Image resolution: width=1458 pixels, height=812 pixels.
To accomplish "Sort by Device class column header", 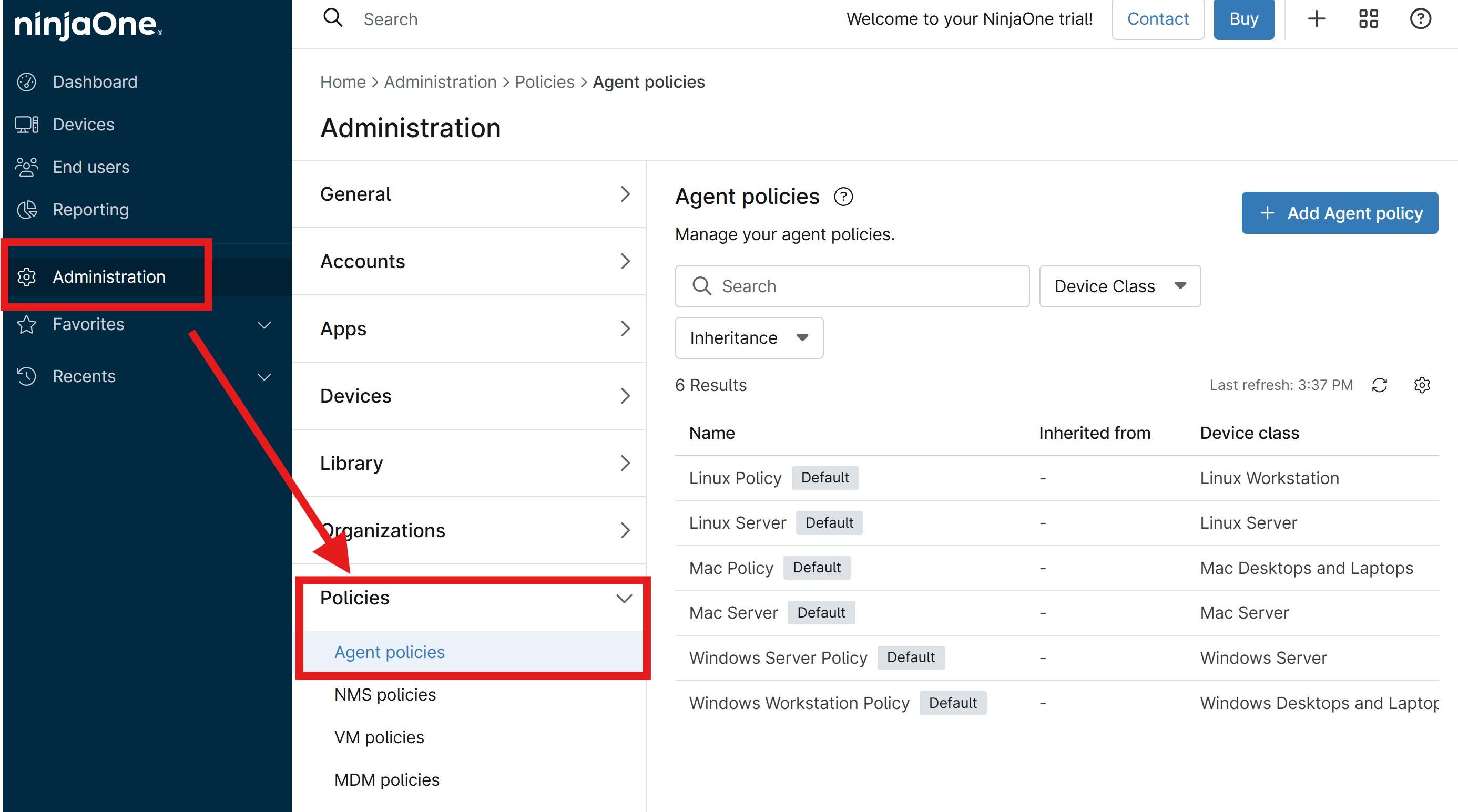I will tap(1249, 433).
